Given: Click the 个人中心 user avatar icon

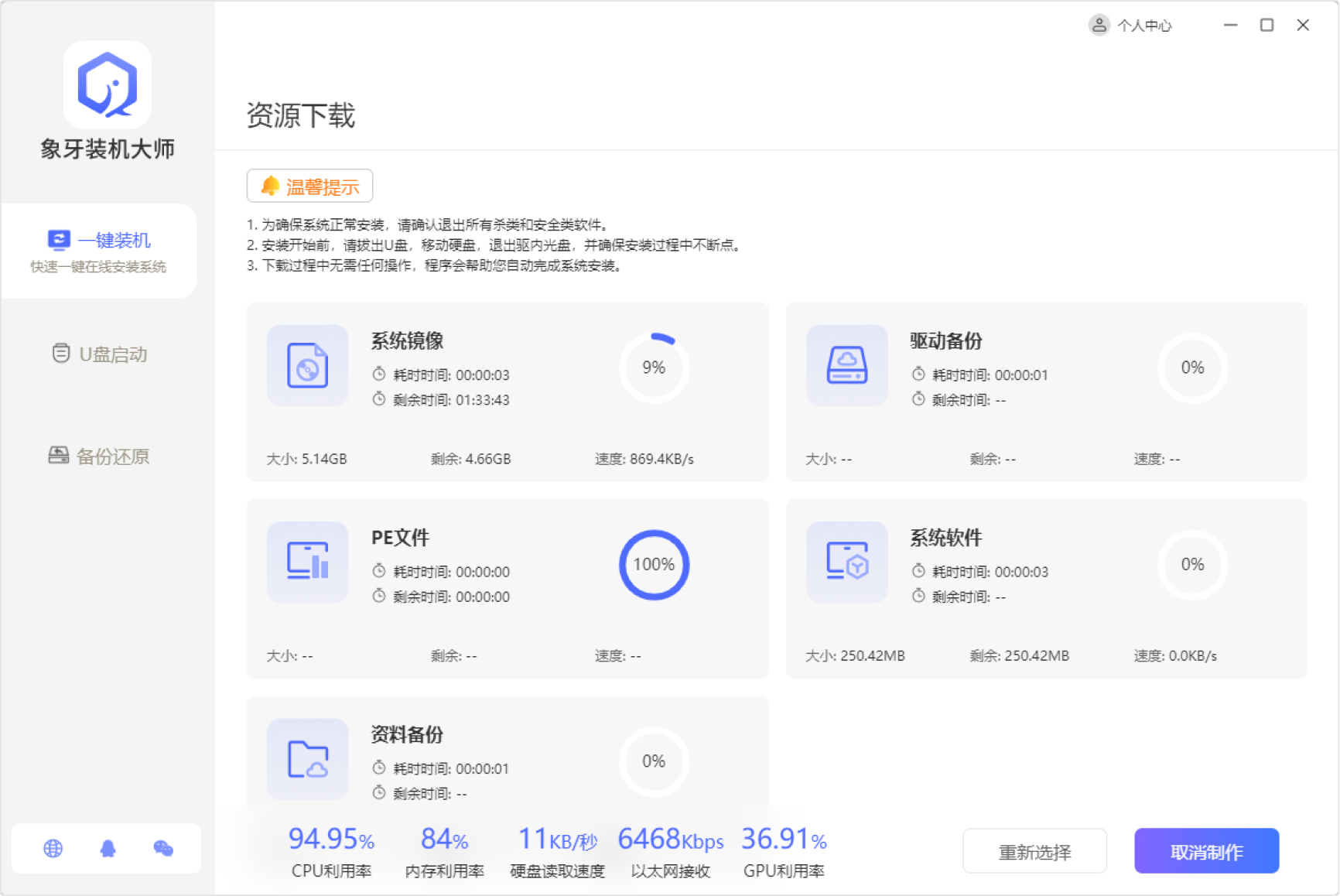Looking at the screenshot, I should pos(1099,26).
